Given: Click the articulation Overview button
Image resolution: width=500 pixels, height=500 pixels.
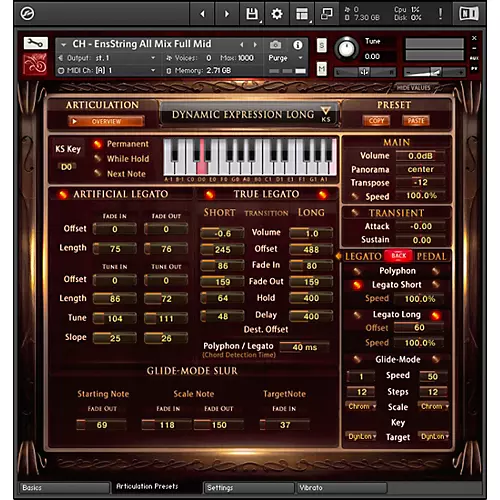Looking at the screenshot, I should tap(106, 121).
